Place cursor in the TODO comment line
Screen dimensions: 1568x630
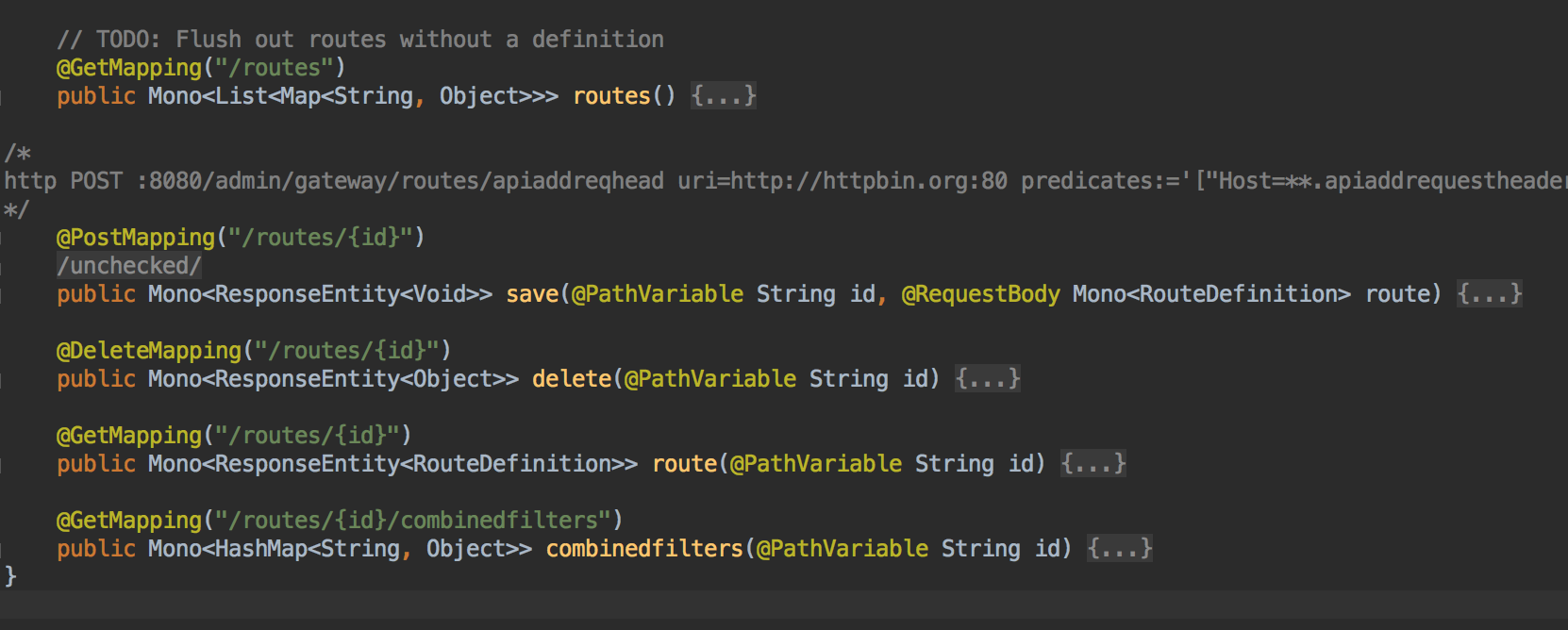pyautogui.click(x=360, y=40)
